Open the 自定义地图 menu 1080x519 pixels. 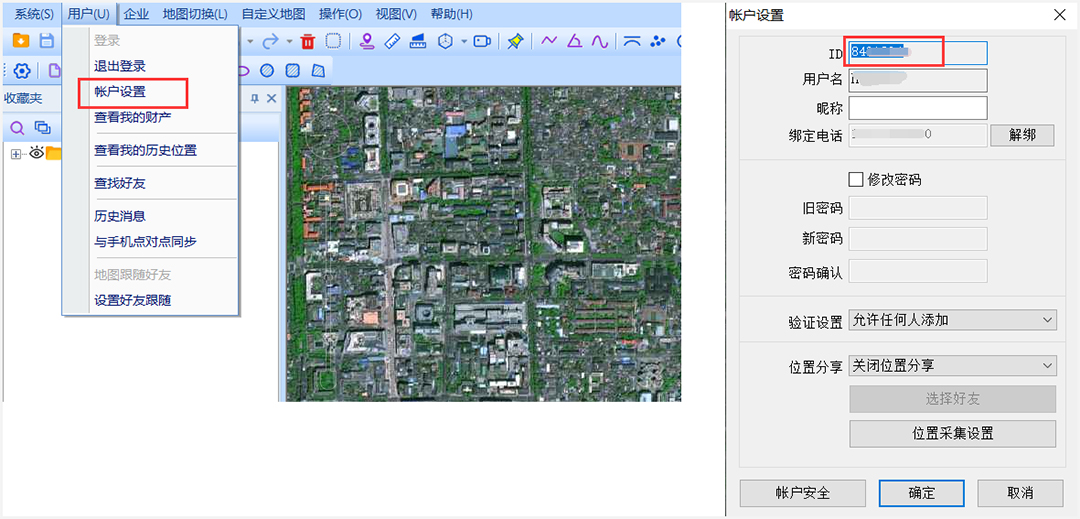(x=273, y=14)
